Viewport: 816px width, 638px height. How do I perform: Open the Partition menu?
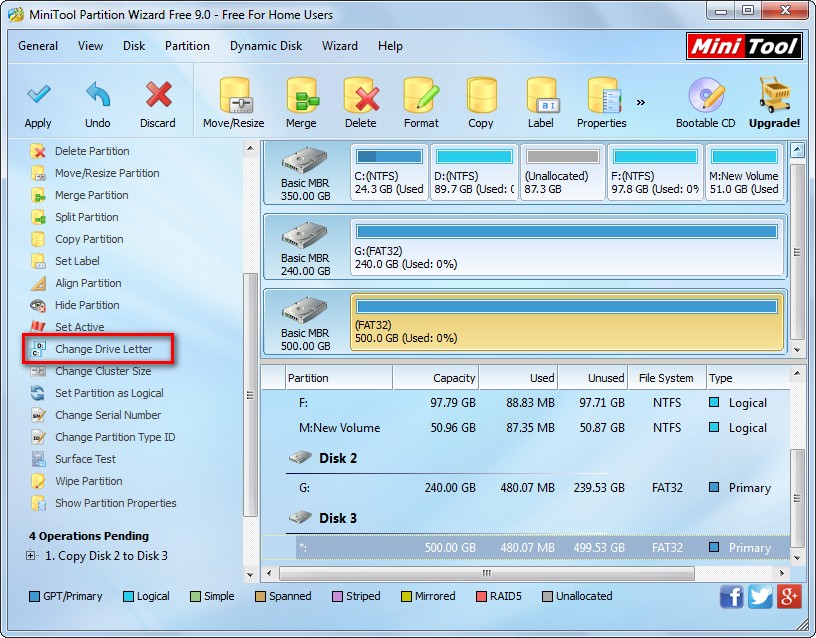187,46
